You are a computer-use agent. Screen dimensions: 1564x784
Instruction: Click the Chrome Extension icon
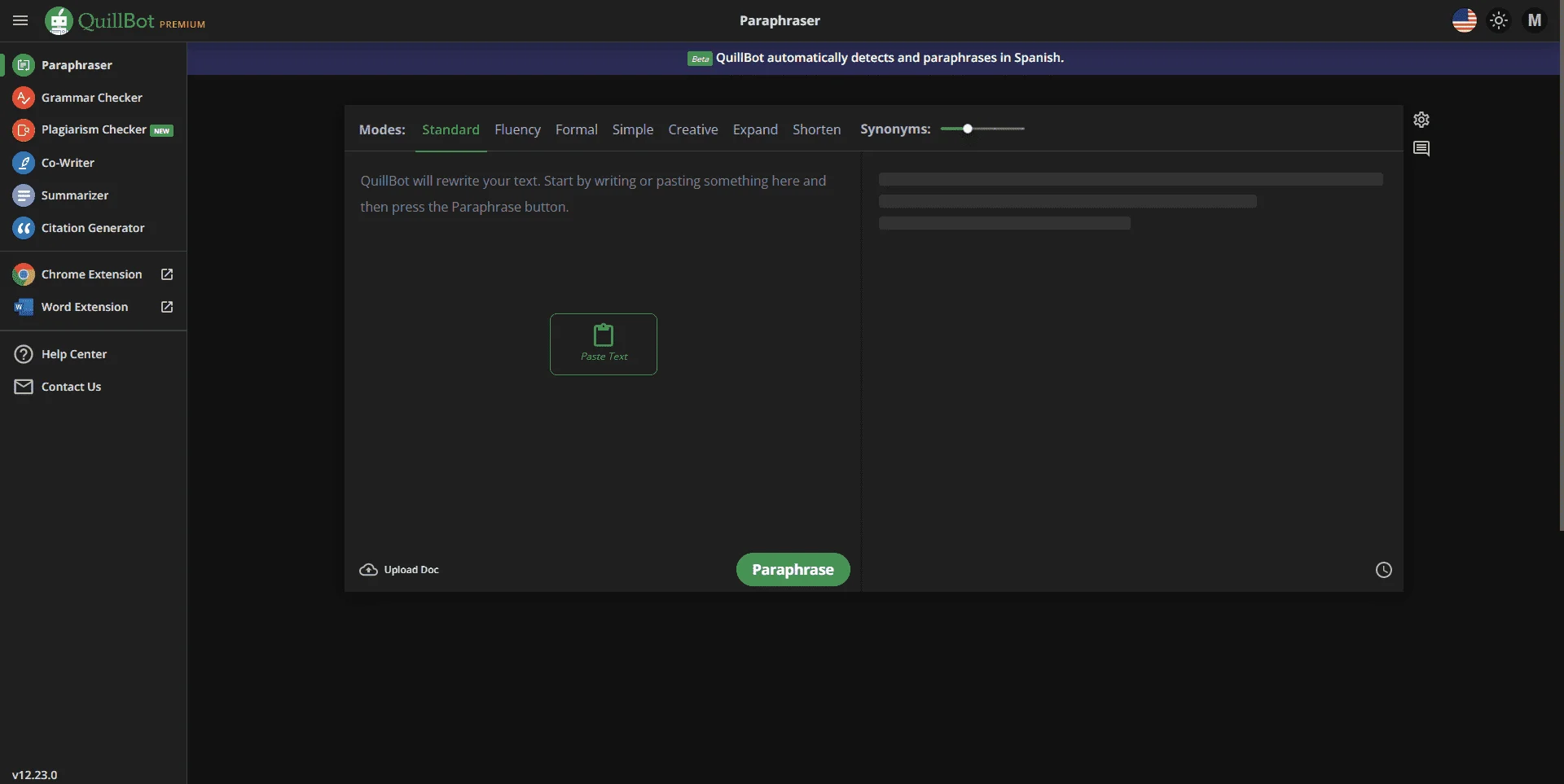(x=24, y=274)
